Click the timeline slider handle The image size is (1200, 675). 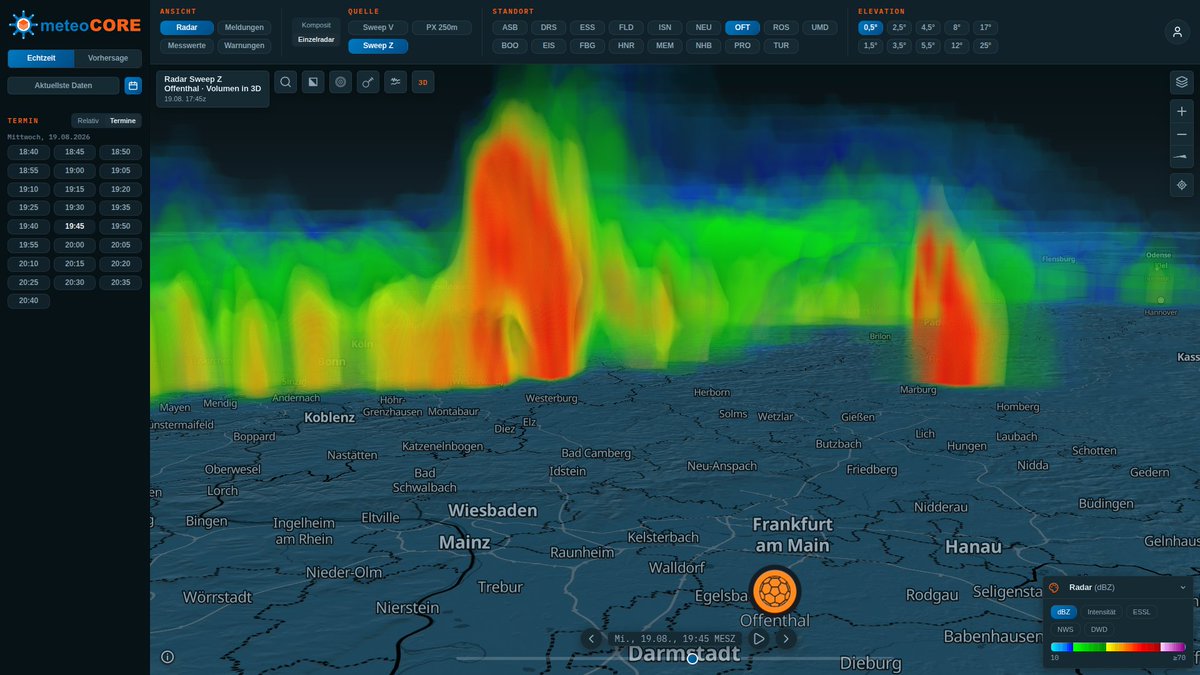tap(692, 658)
